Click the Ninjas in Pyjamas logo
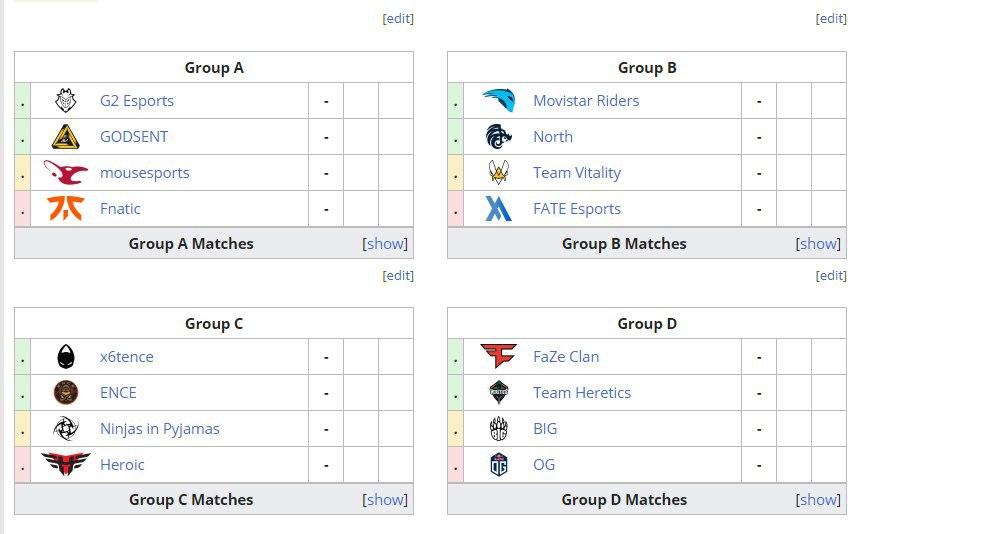Image resolution: width=995 pixels, height=534 pixels. click(x=65, y=429)
